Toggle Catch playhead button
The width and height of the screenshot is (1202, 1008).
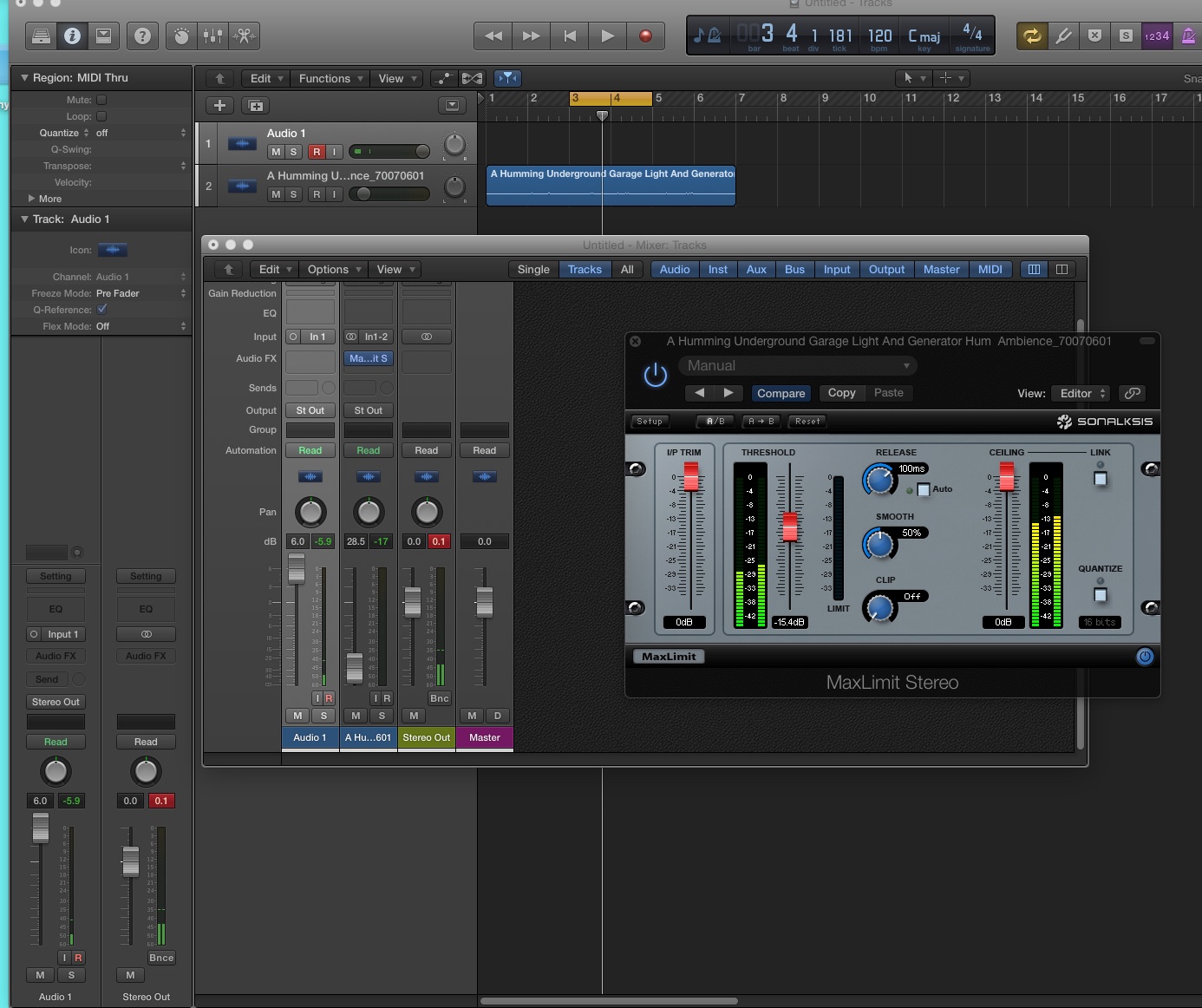pos(508,78)
